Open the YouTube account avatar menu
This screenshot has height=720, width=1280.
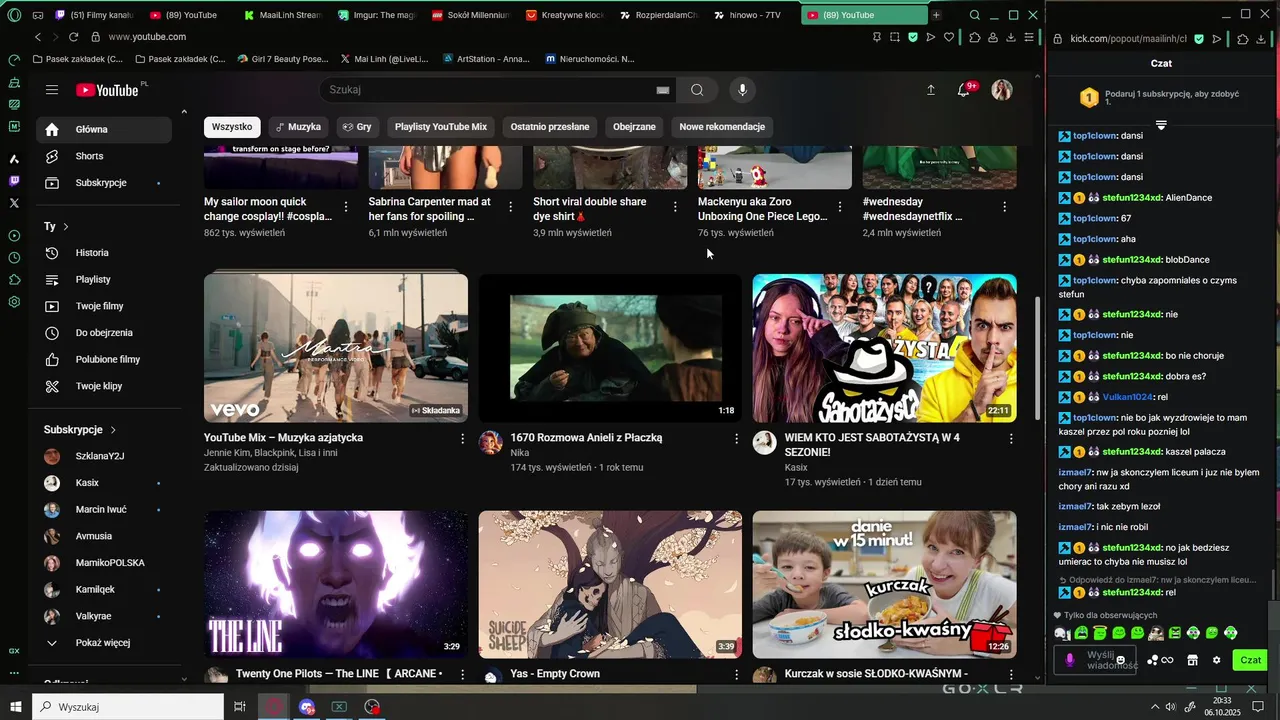[x=1002, y=90]
